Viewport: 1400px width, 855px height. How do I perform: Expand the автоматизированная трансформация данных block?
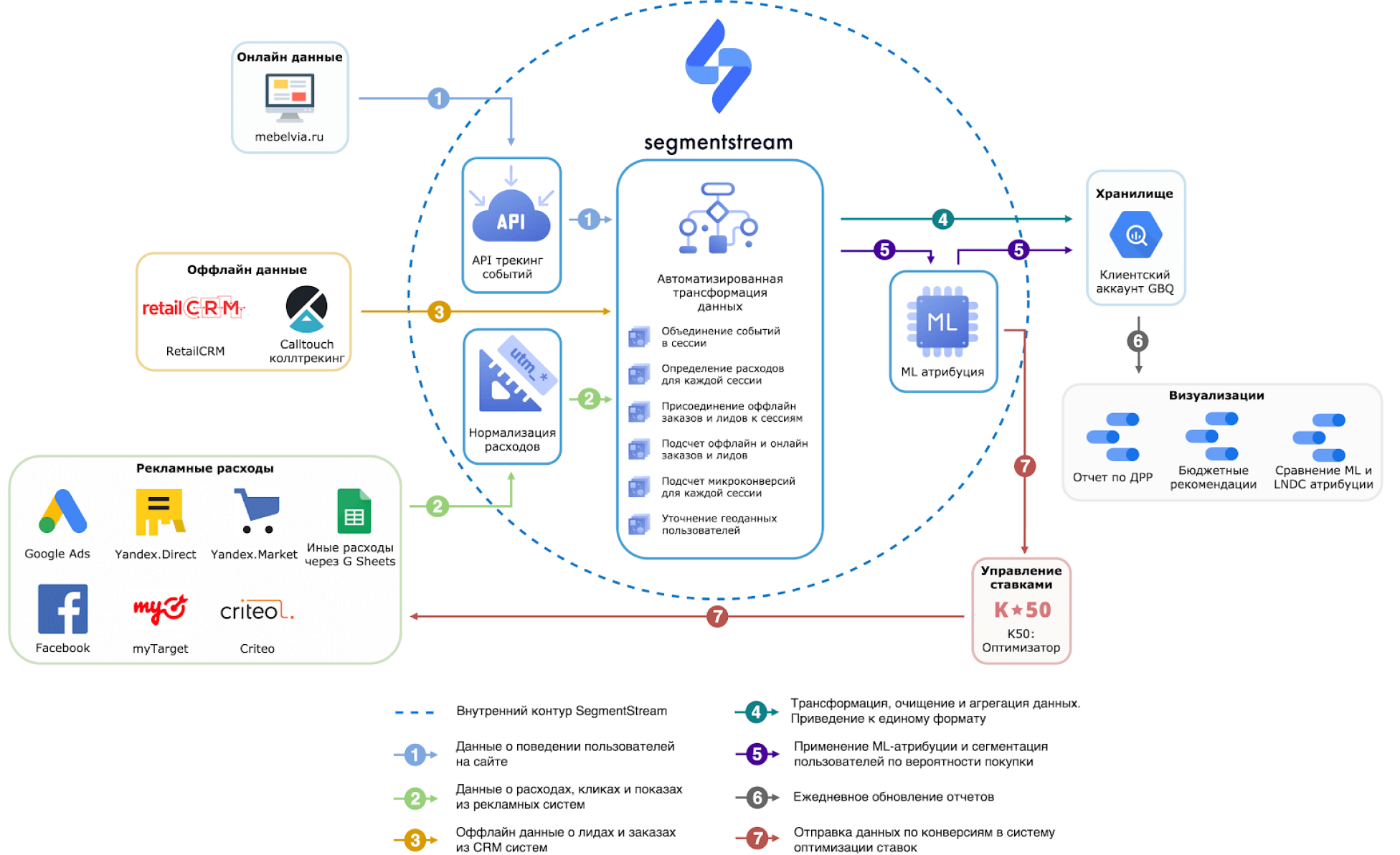point(726,300)
